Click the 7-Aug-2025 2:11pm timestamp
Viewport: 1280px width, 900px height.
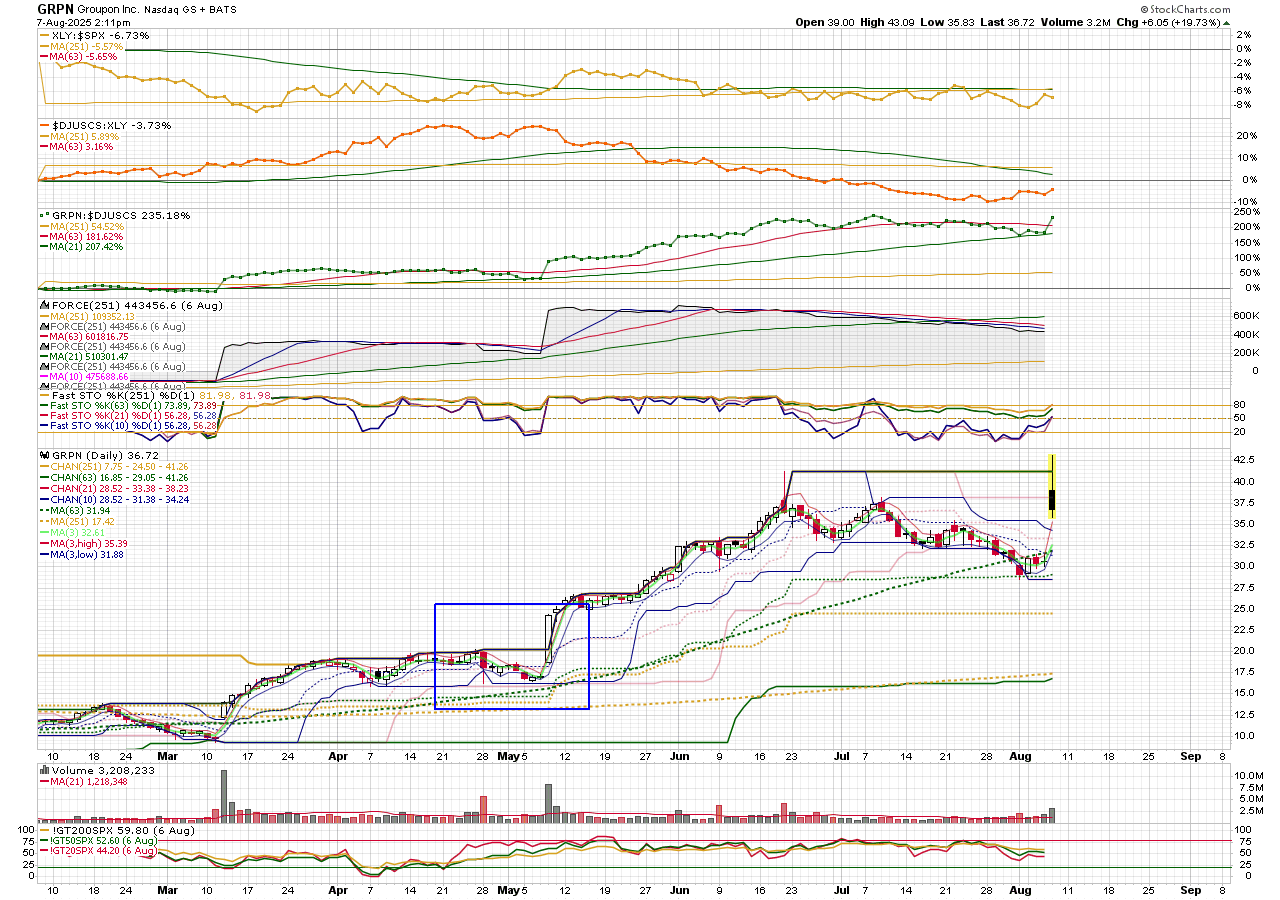(x=83, y=21)
